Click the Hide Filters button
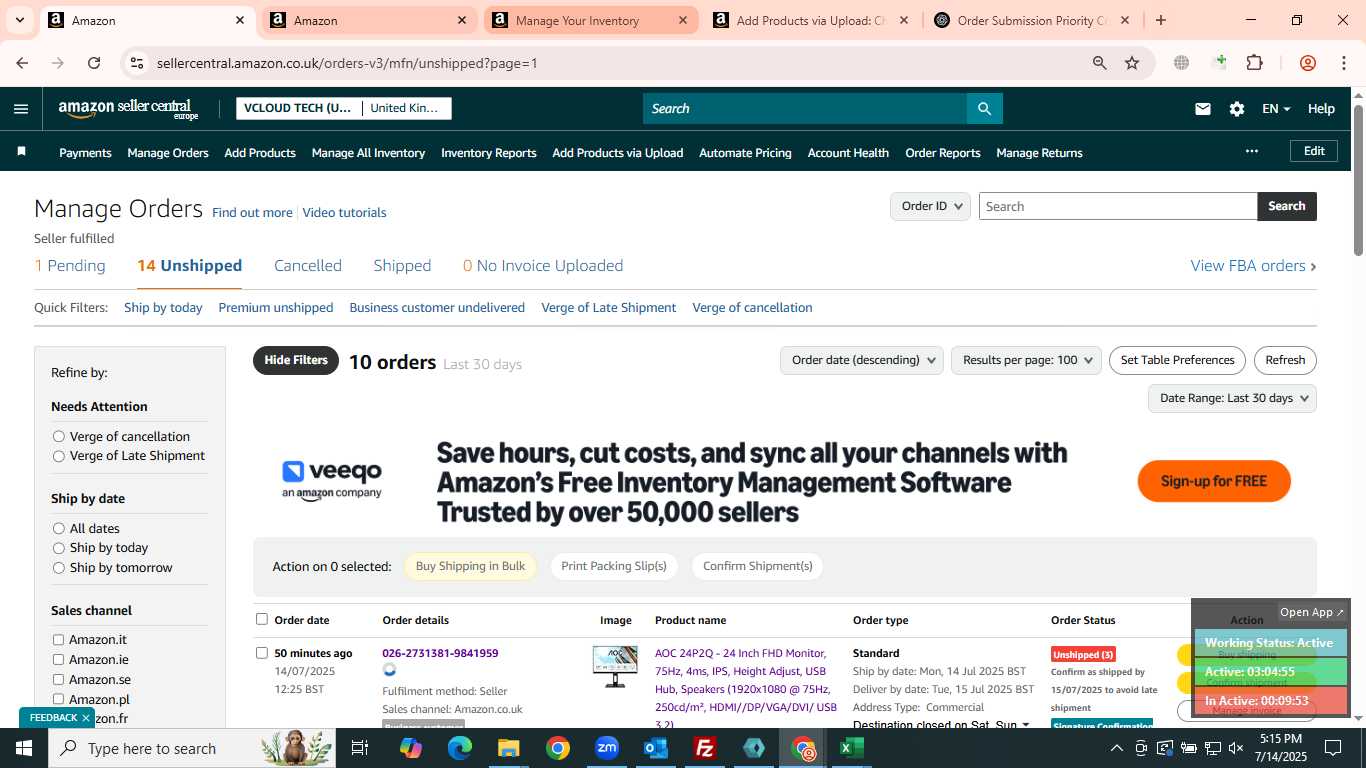The image size is (1366, 768). (x=296, y=360)
